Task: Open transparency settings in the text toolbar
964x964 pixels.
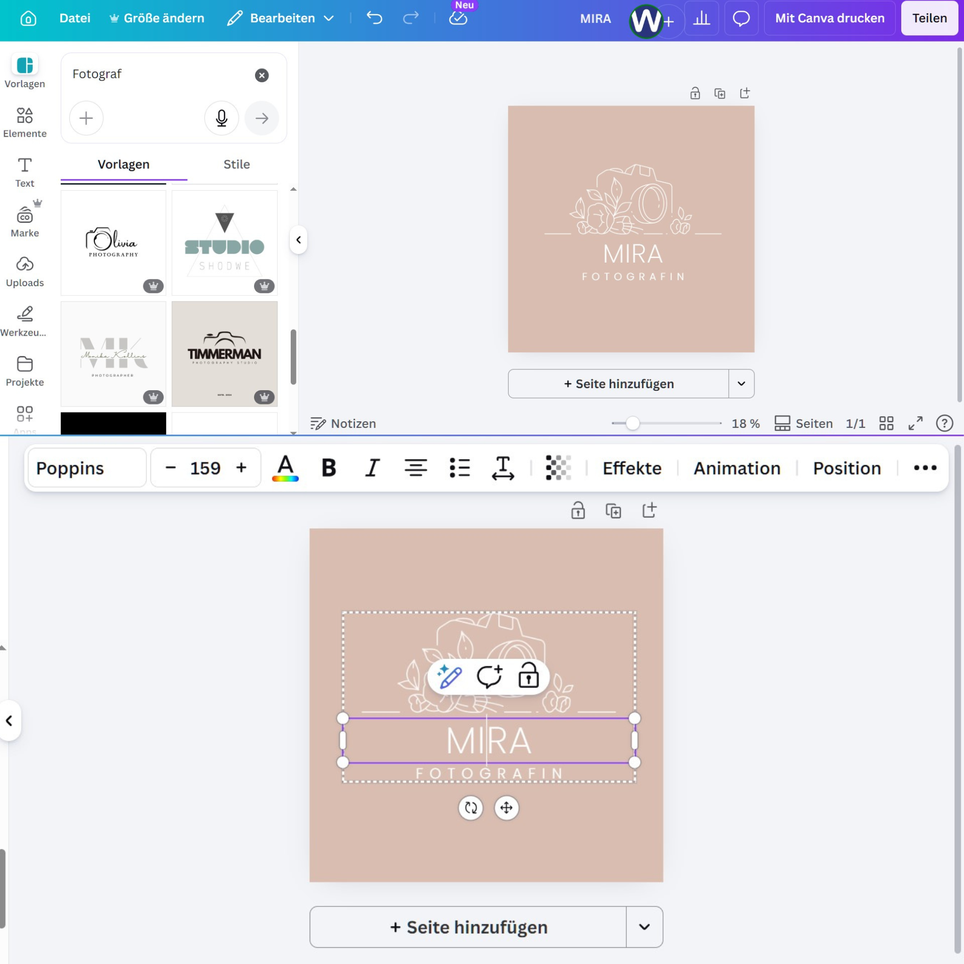Action: (557, 467)
